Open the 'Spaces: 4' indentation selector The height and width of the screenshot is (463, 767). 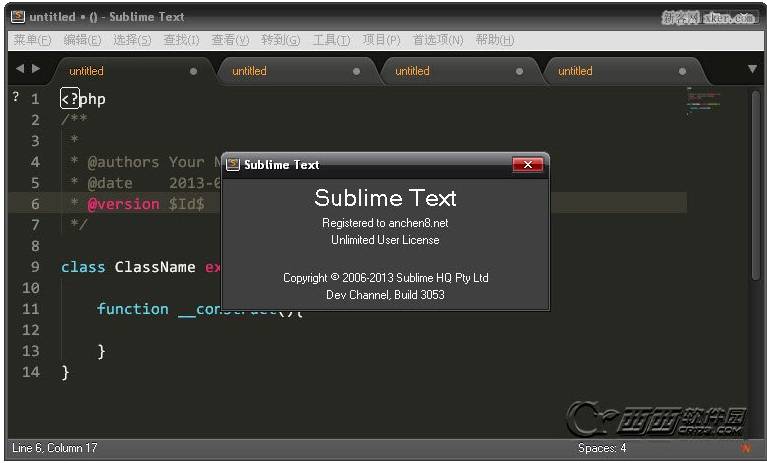coord(602,448)
